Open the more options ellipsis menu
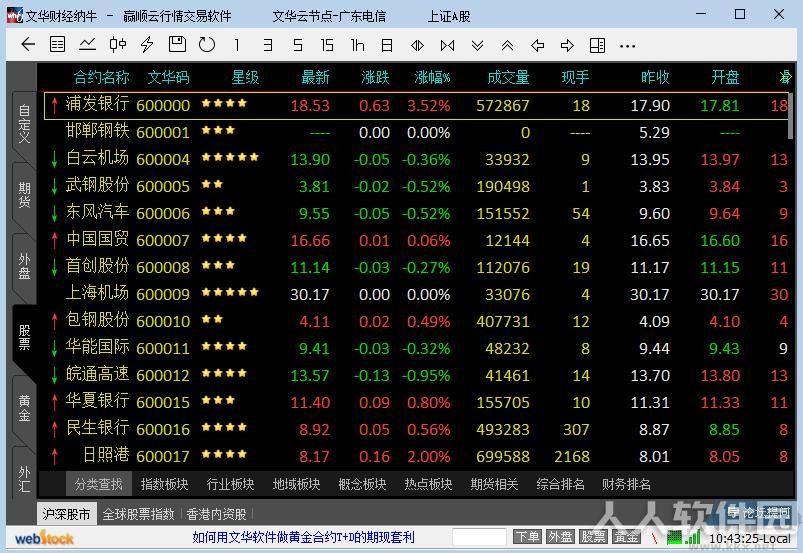The width and height of the screenshot is (803, 553). click(x=627, y=46)
